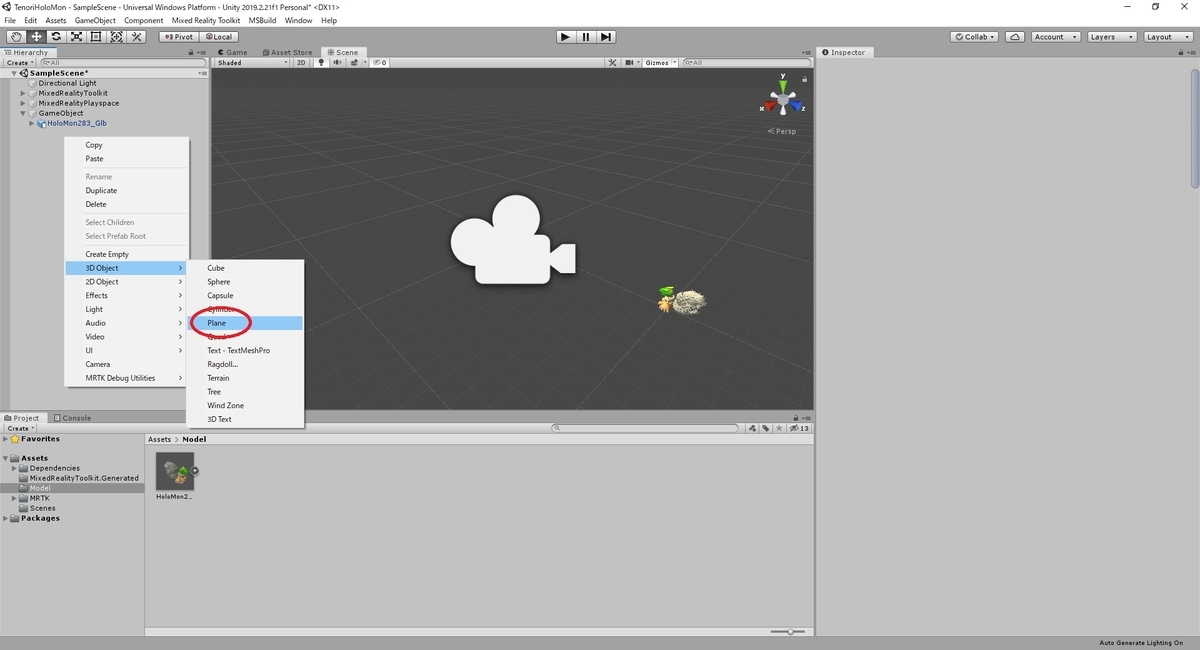Start Play mode with the Play button
The image size is (1200, 650).
(x=565, y=37)
